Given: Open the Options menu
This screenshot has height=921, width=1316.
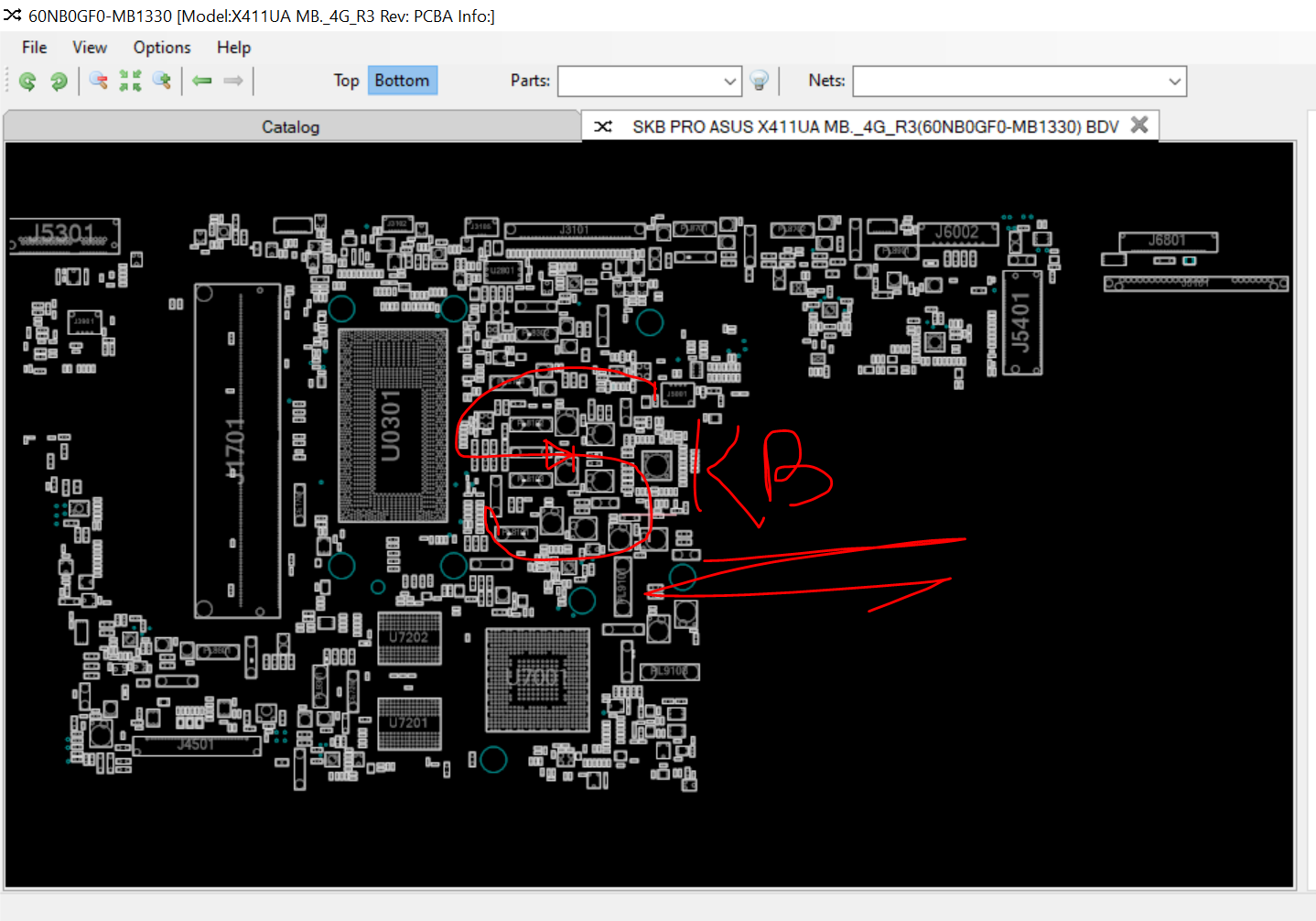Looking at the screenshot, I should (162, 48).
